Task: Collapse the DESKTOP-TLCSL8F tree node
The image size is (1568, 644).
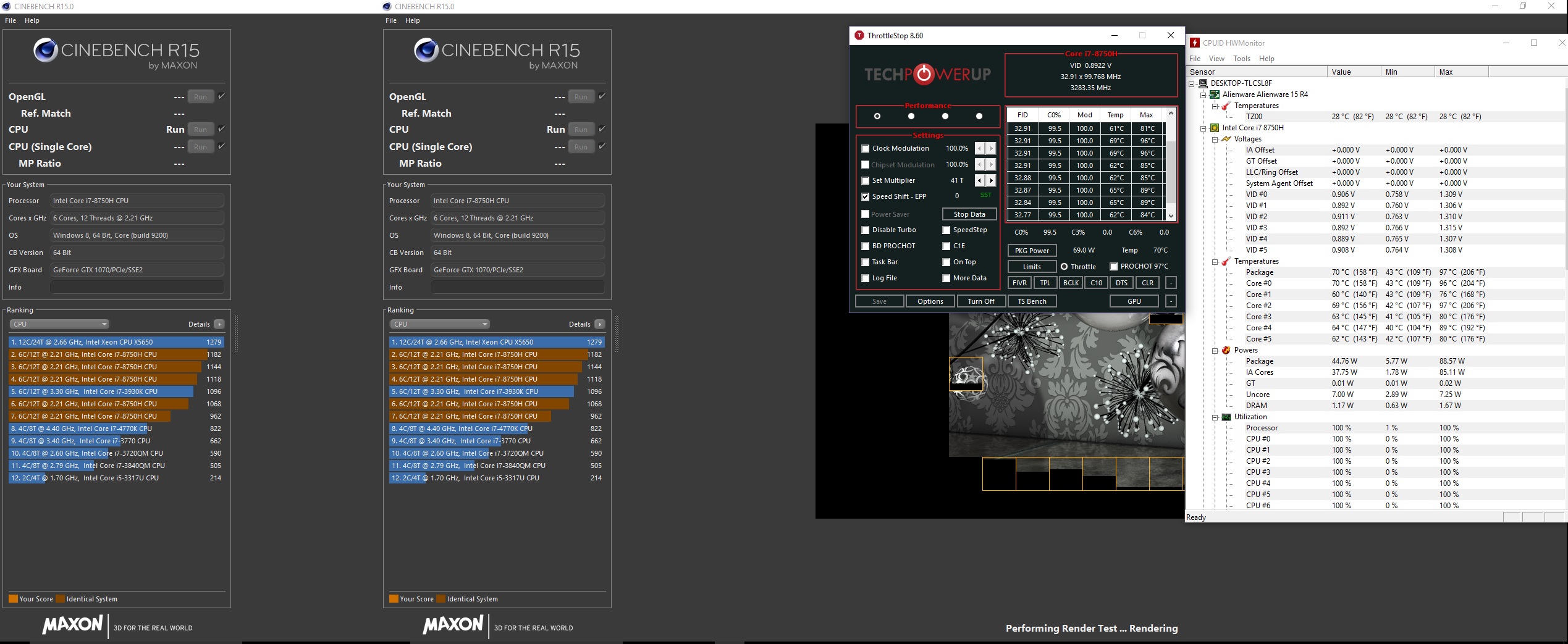Action: pos(1192,83)
